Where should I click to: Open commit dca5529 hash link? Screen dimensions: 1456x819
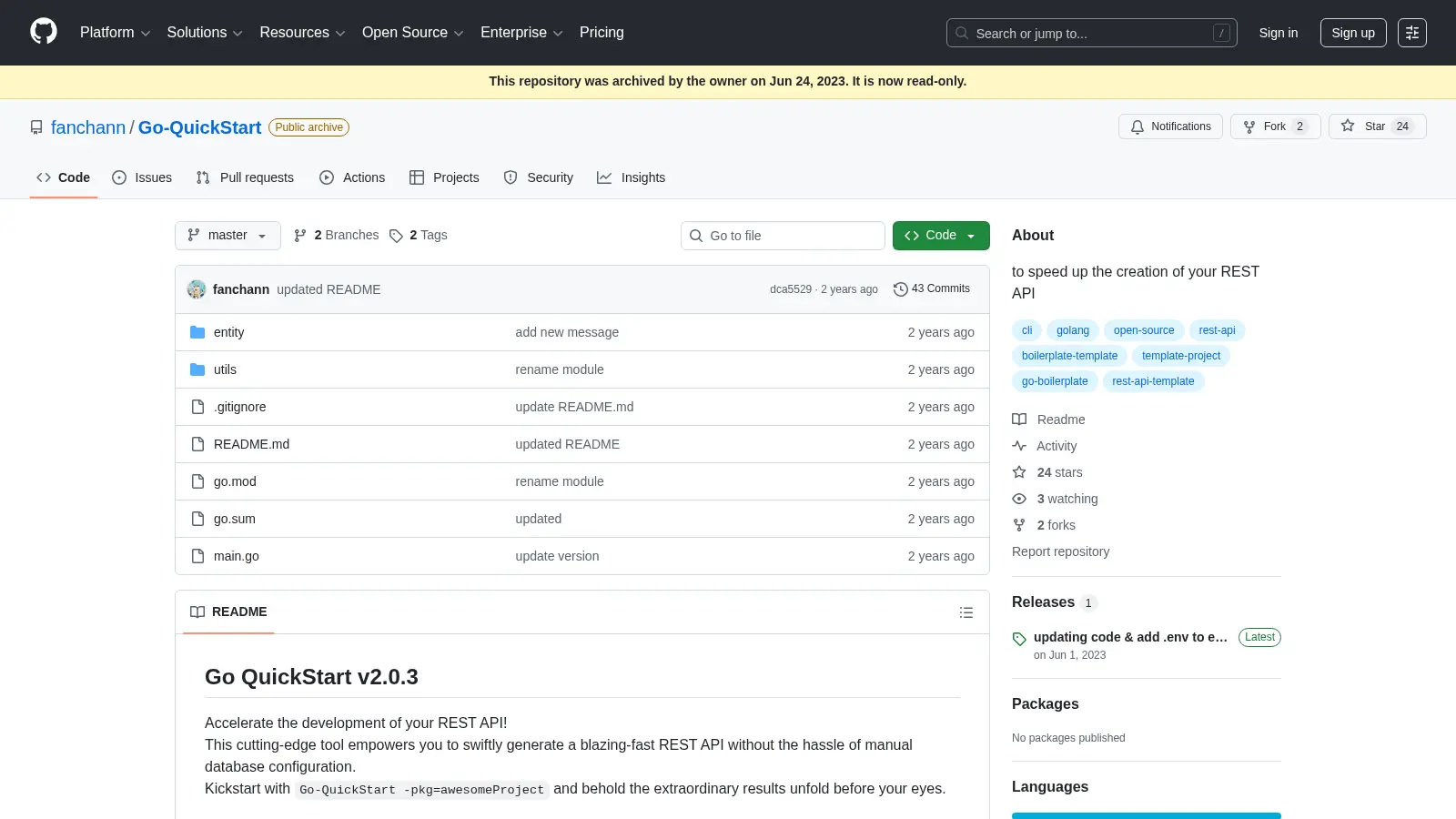tap(791, 289)
